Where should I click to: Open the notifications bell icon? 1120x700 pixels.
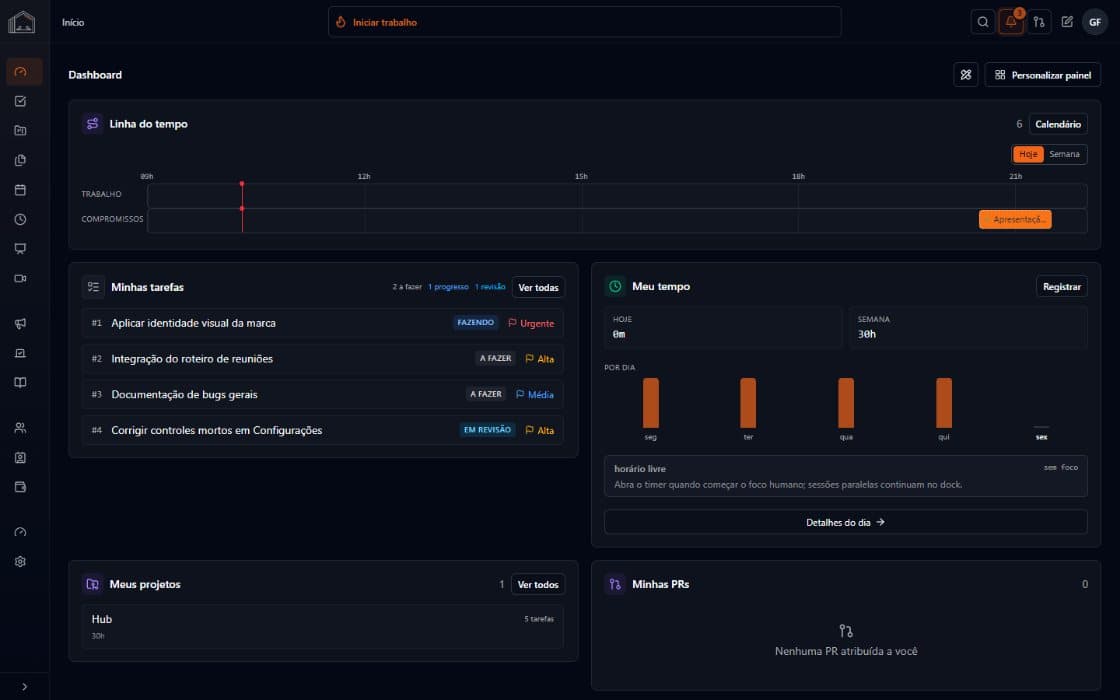(1011, 22)
